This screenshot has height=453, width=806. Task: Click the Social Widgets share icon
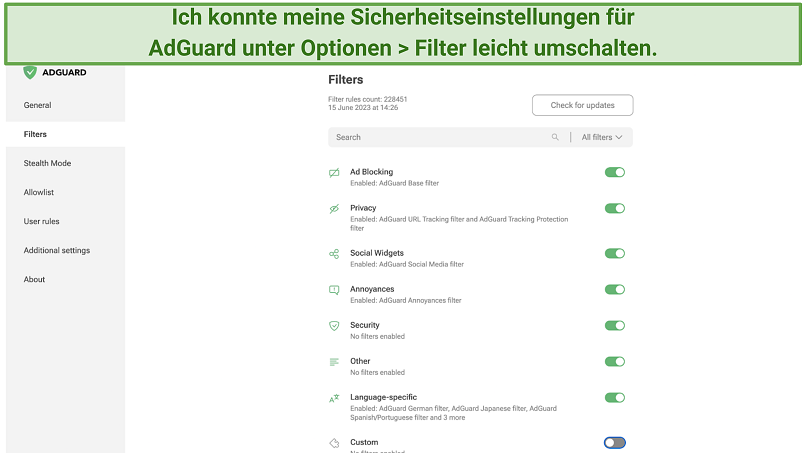click(x=334, y=254)
